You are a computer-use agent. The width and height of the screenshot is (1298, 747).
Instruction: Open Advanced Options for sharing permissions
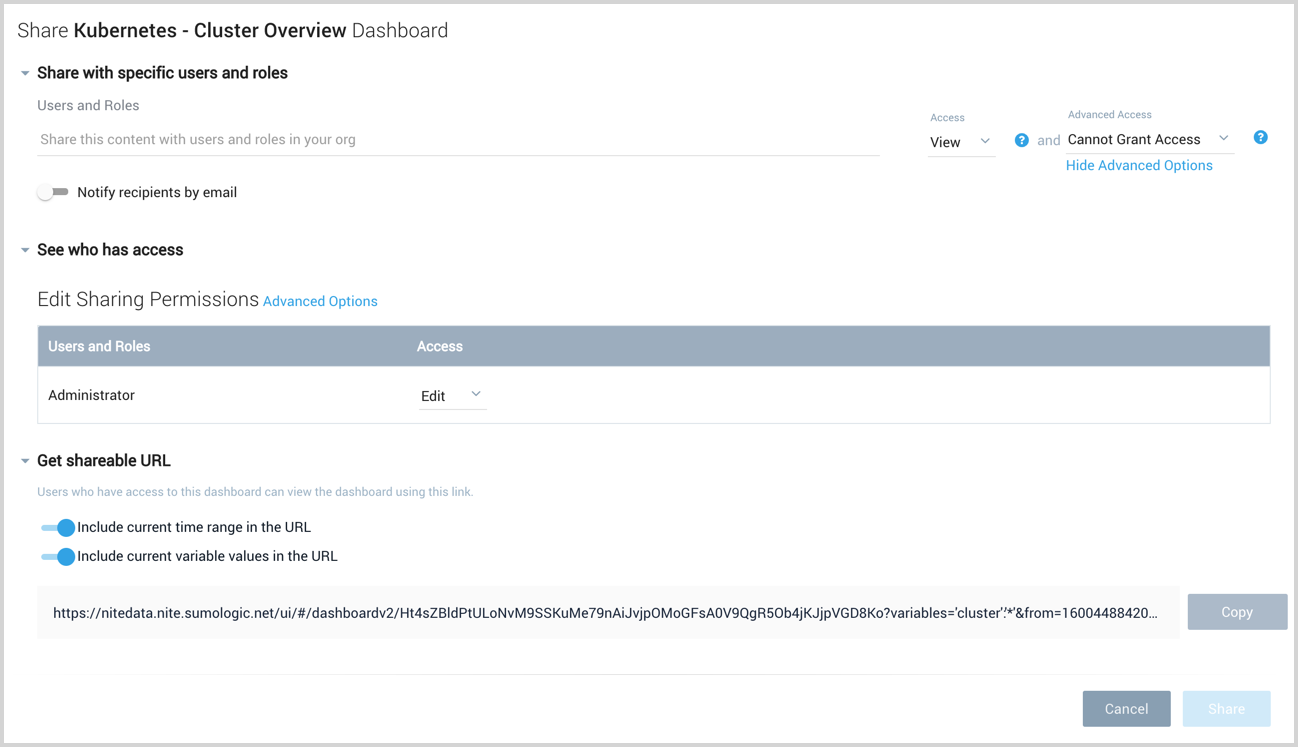point(320,300)
